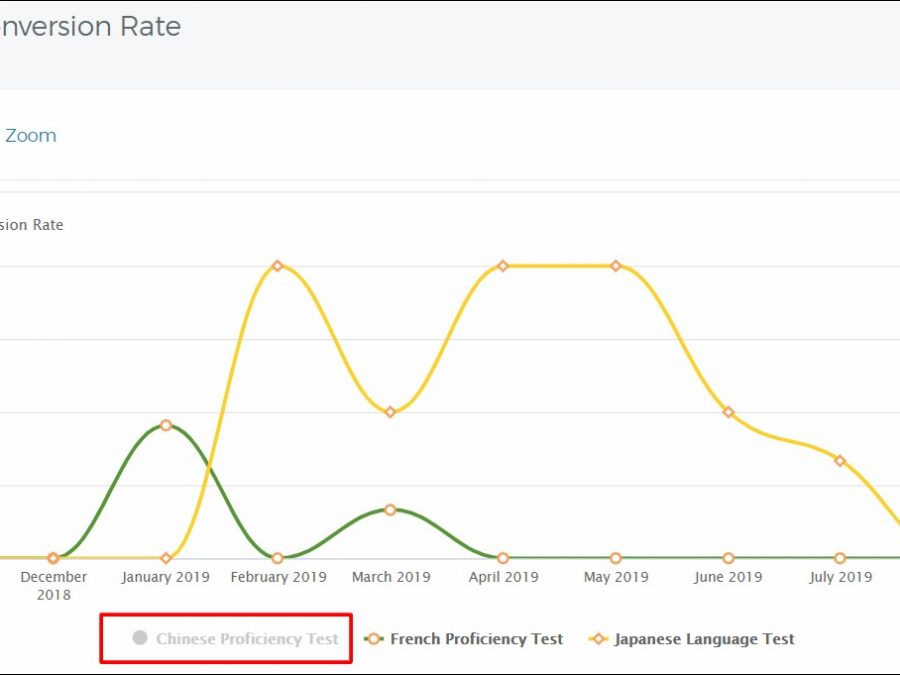Hide the French Proficiency Test series label

[x=476, y=639]
